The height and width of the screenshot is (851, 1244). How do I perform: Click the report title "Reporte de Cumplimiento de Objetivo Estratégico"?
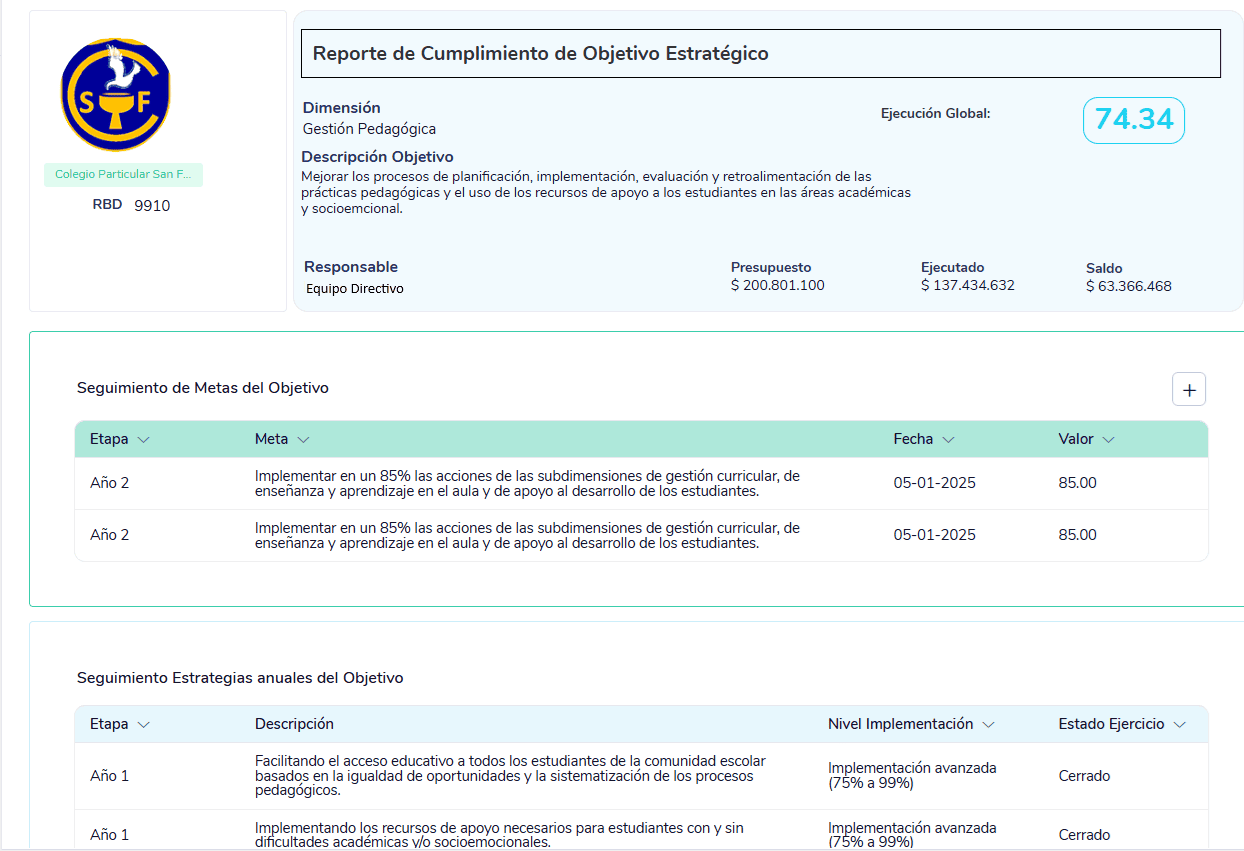(x=541, y=54)
